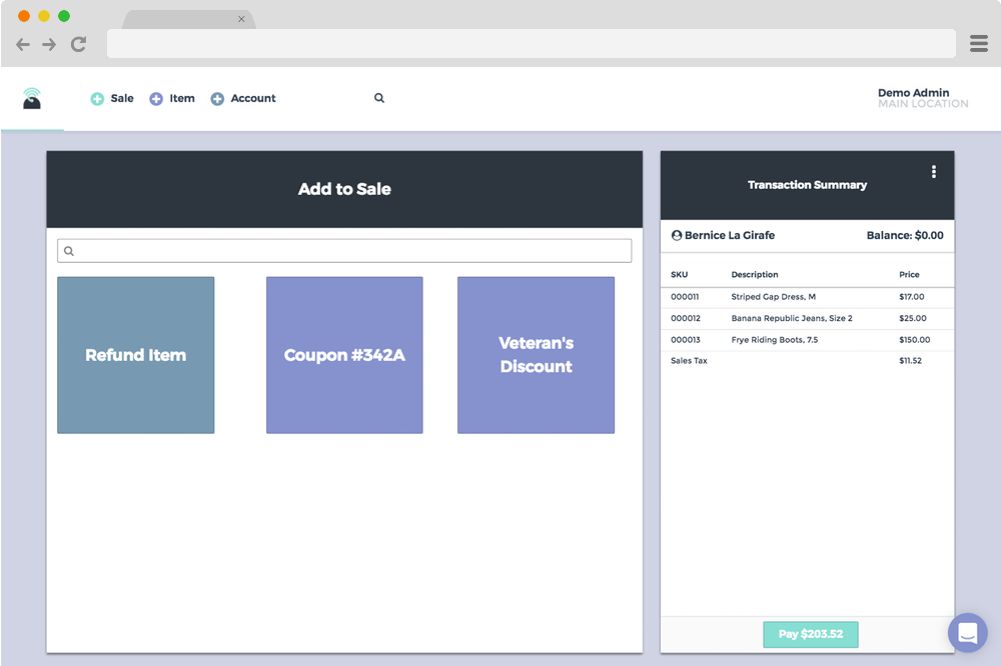The height and width of the screenshot is (666, 1001).
Task: Click the magnifier inside the Add to Sale search
Action: tap(68, 250)
